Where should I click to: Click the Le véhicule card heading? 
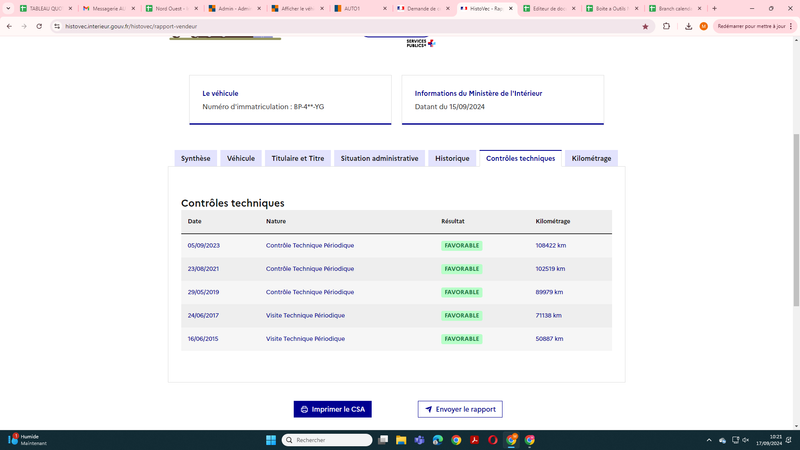pyautogui.click(x=220, y=93)
